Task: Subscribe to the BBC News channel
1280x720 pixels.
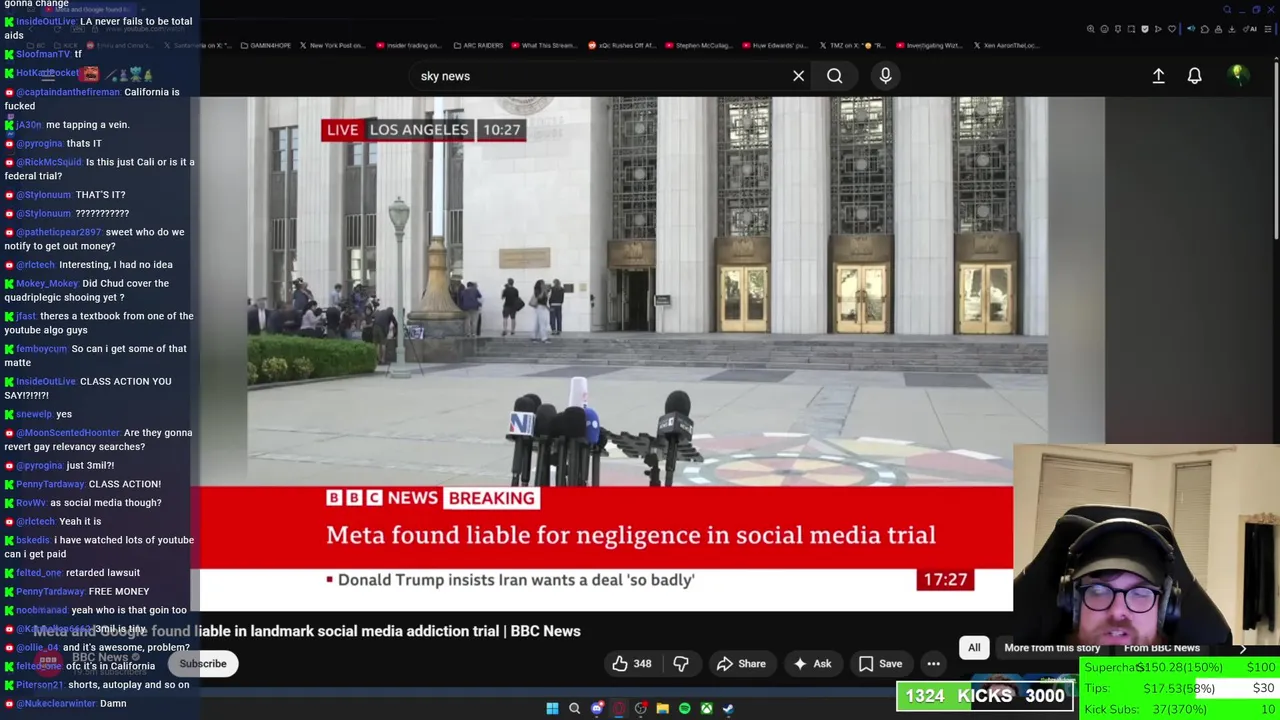Action: pos(203,664)
